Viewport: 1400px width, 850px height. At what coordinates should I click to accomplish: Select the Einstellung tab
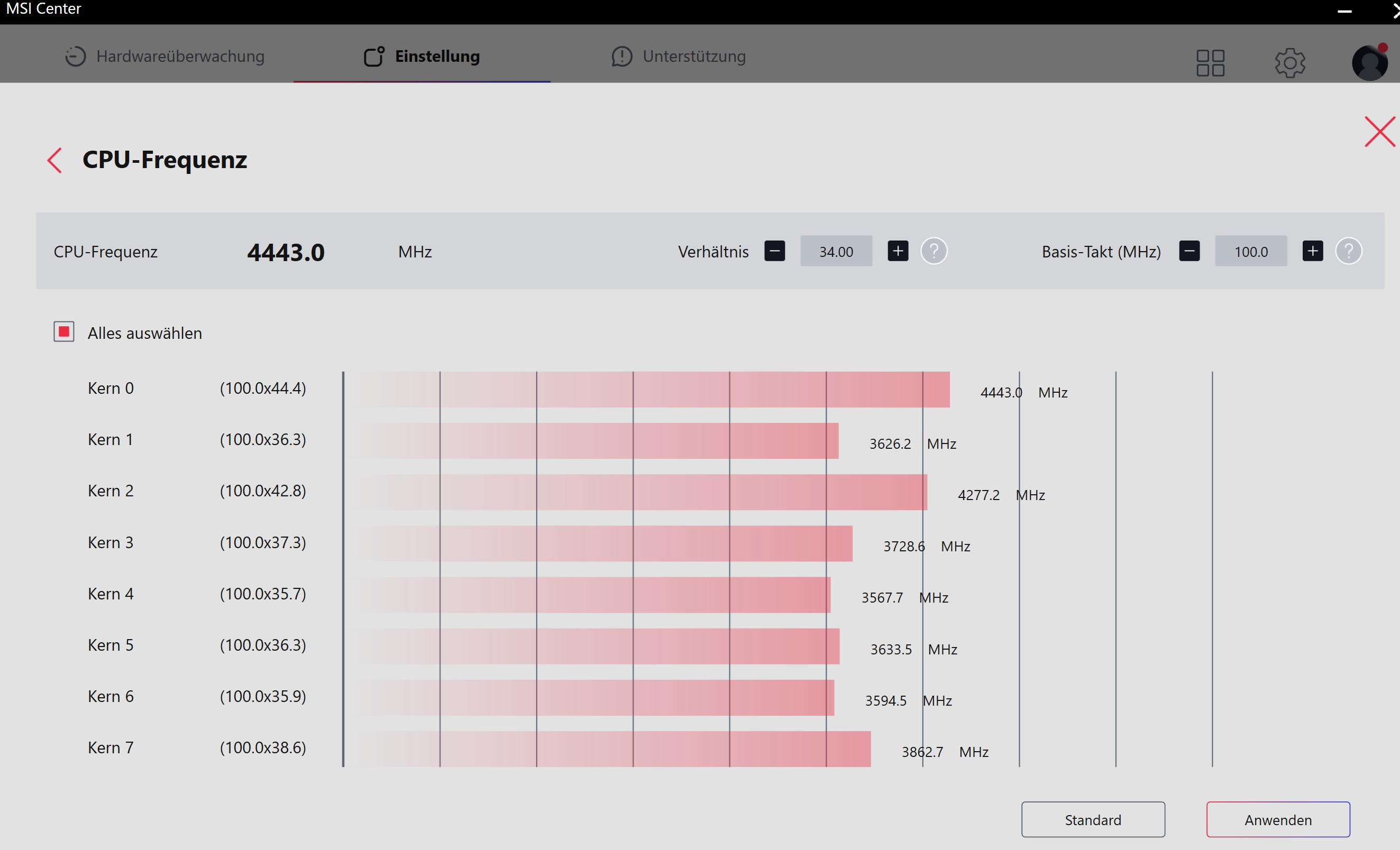(422, 56)
